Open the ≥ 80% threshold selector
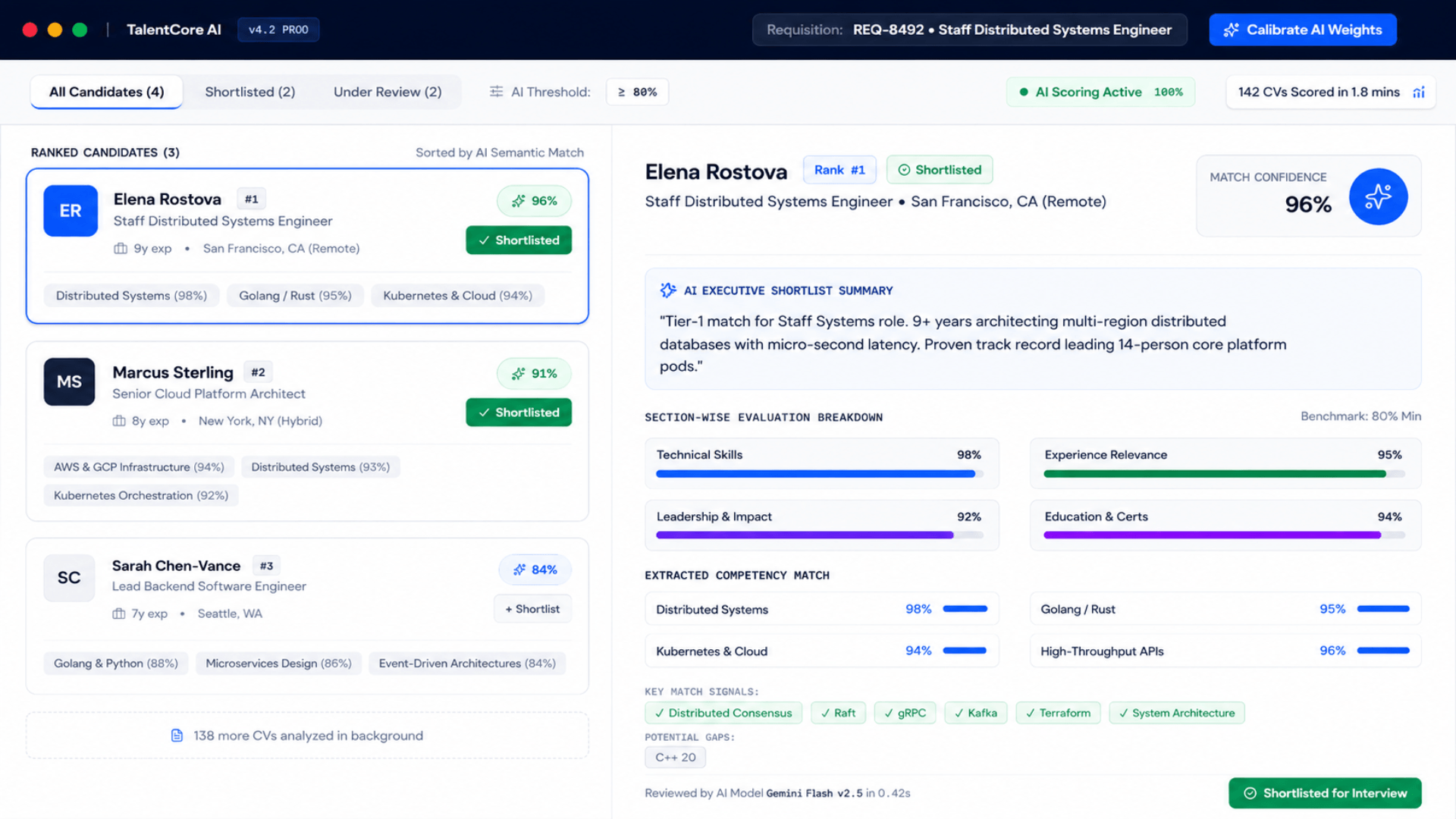 [x=637, y=92]
